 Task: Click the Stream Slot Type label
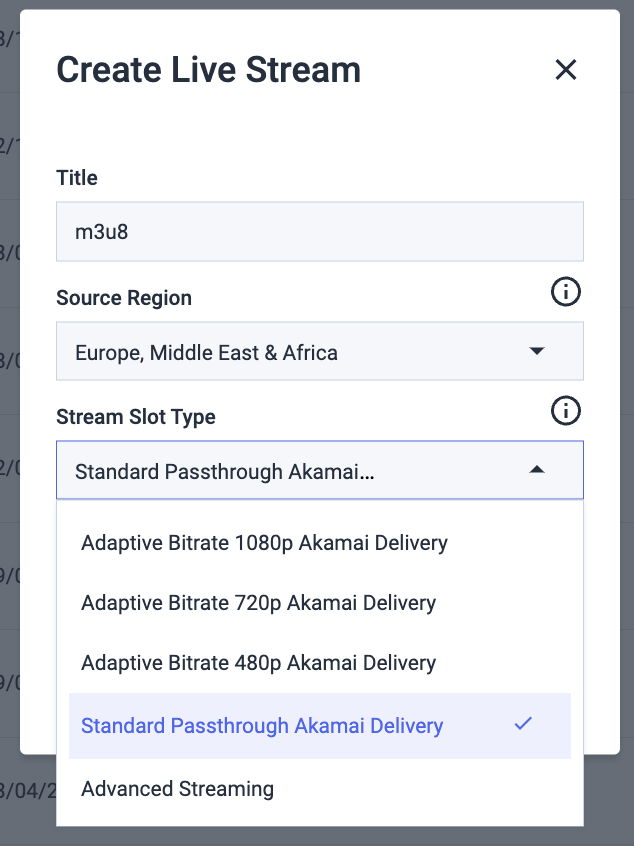(135, 417)
